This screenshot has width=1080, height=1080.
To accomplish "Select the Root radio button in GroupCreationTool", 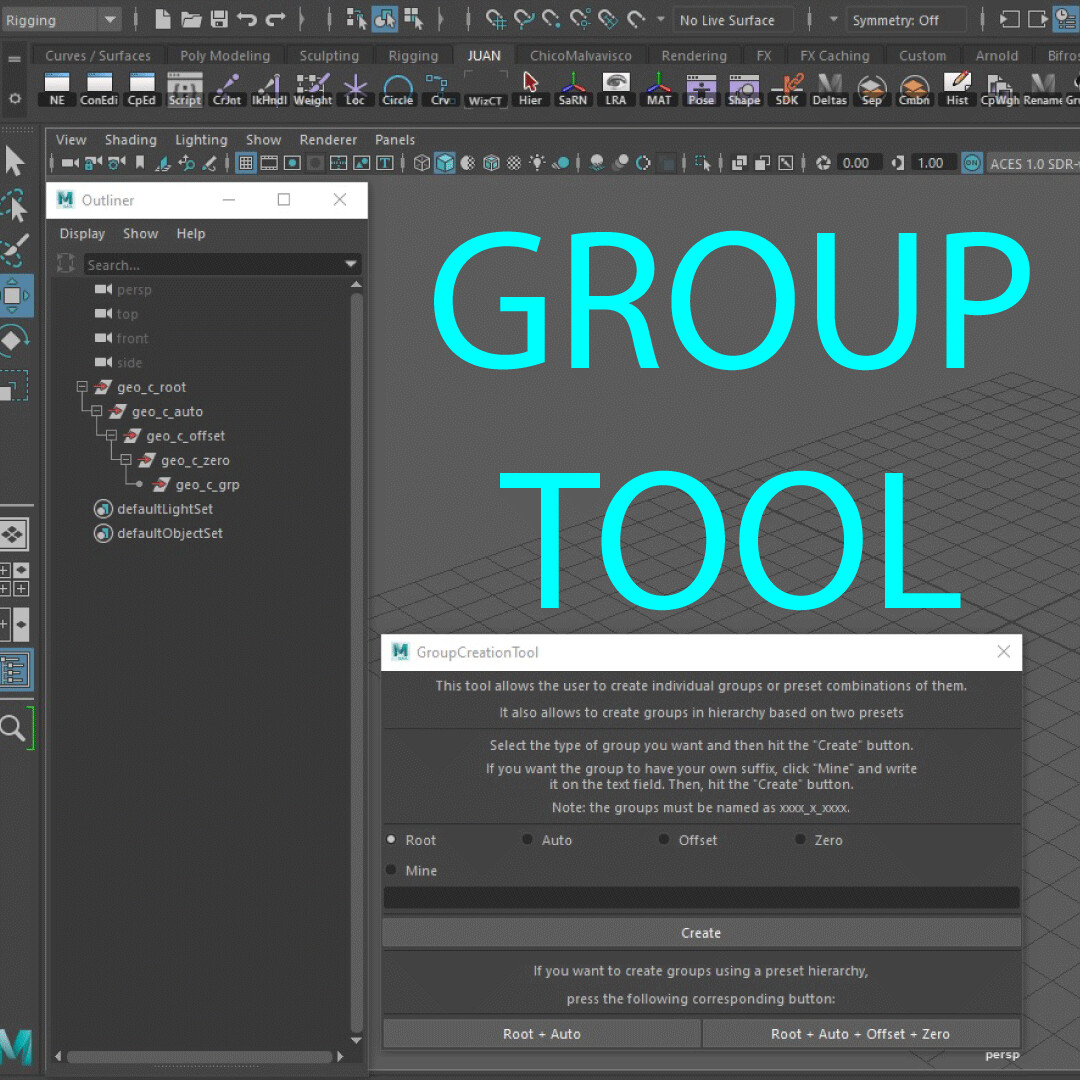I will (390, 840).
